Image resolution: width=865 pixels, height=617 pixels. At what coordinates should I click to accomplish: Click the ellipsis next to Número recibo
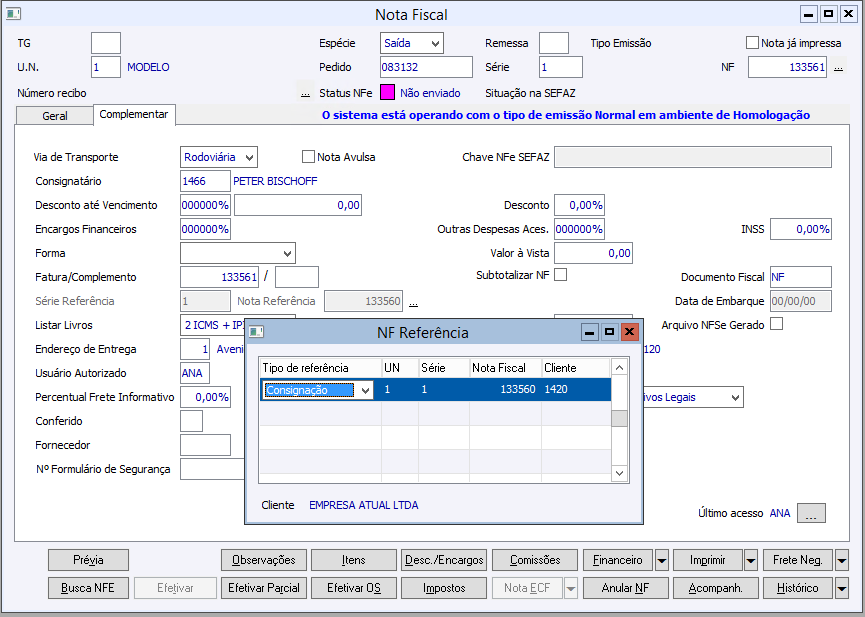pos(305,93)
